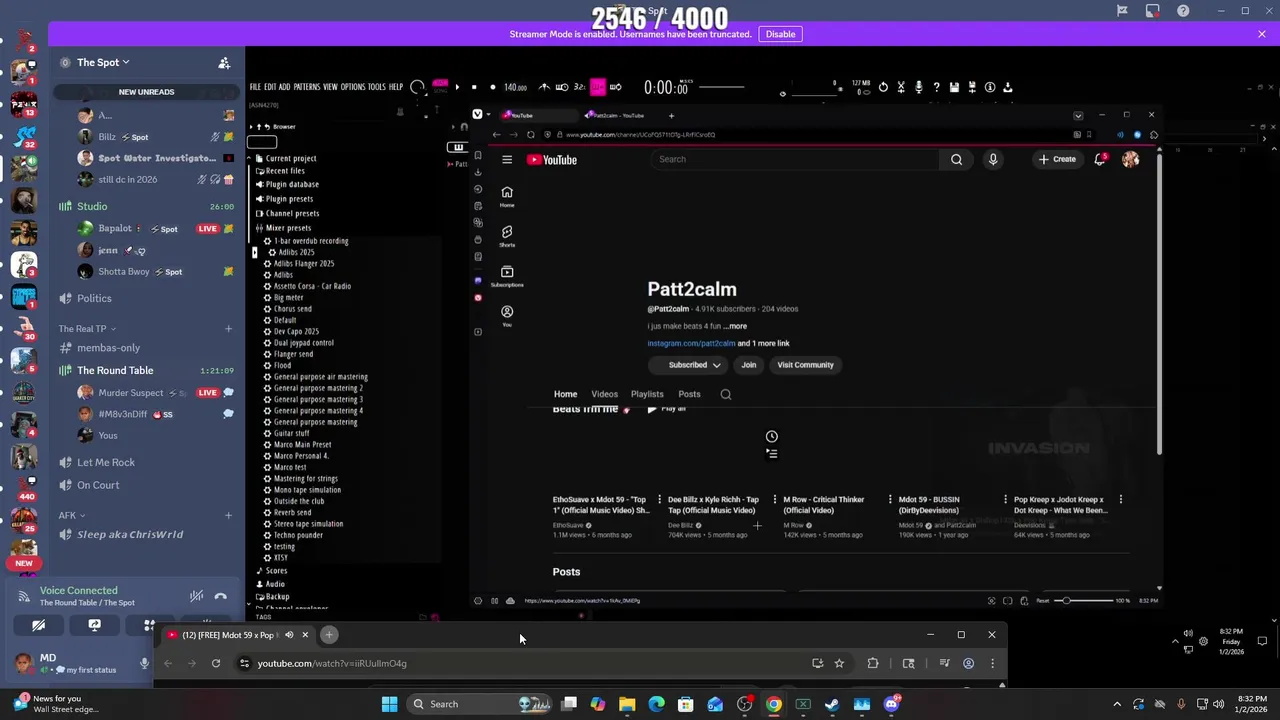
Task: Activate YouTube voice search microphone
Action: [x=993, y=159]
